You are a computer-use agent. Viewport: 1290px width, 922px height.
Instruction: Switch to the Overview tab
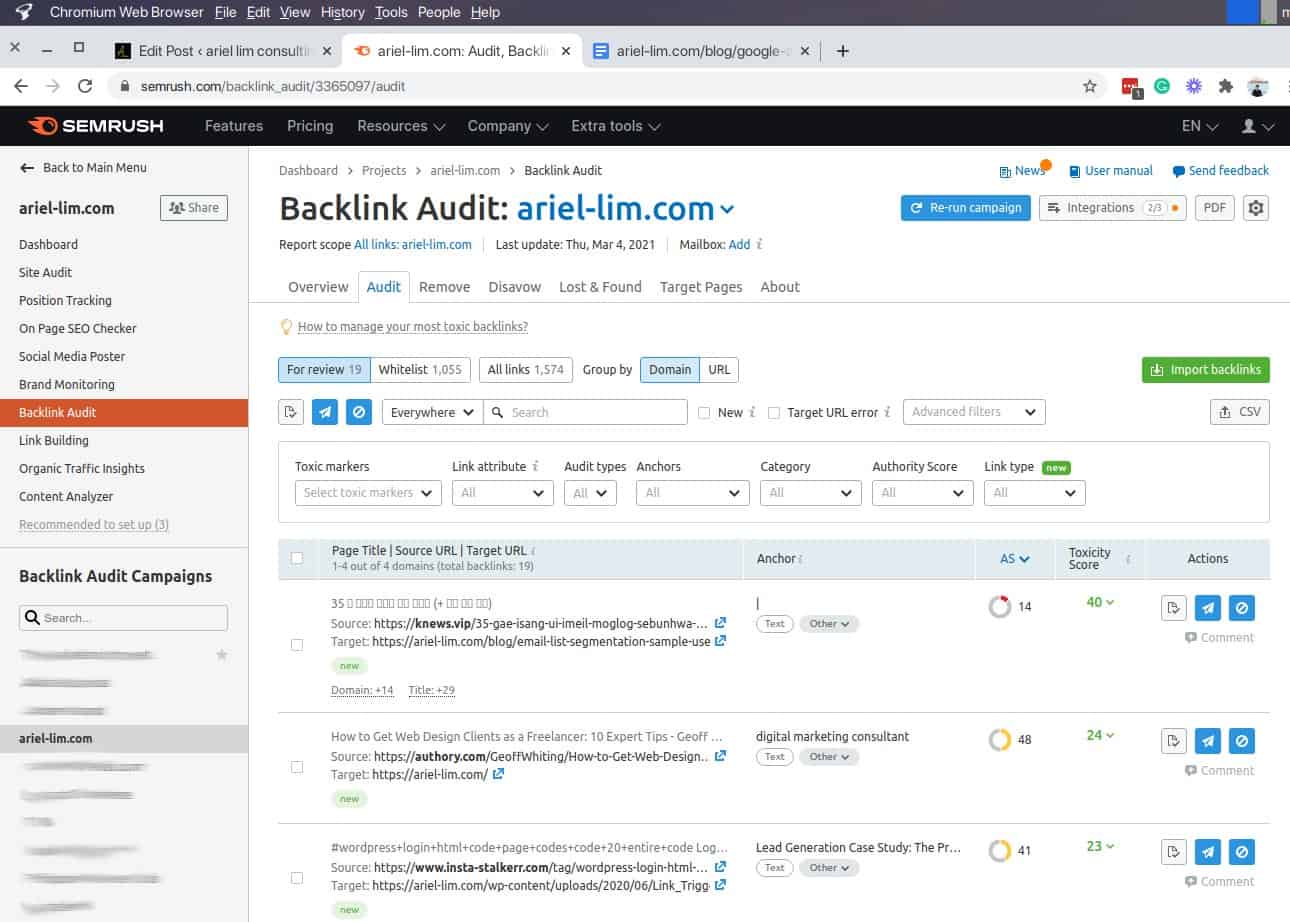318,287
